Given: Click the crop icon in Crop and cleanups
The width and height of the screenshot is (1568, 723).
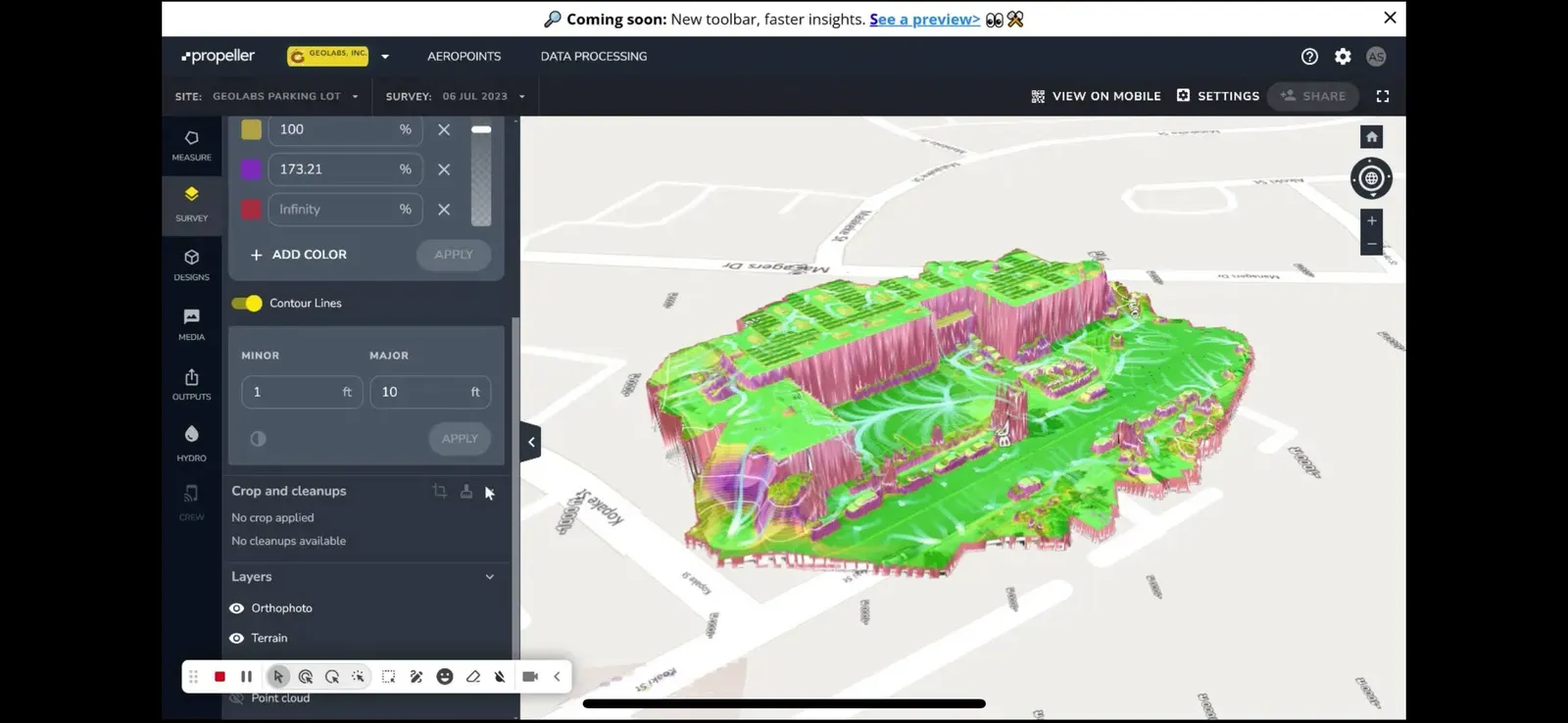Looking at the screenshot, I should (x=440, y=491).
